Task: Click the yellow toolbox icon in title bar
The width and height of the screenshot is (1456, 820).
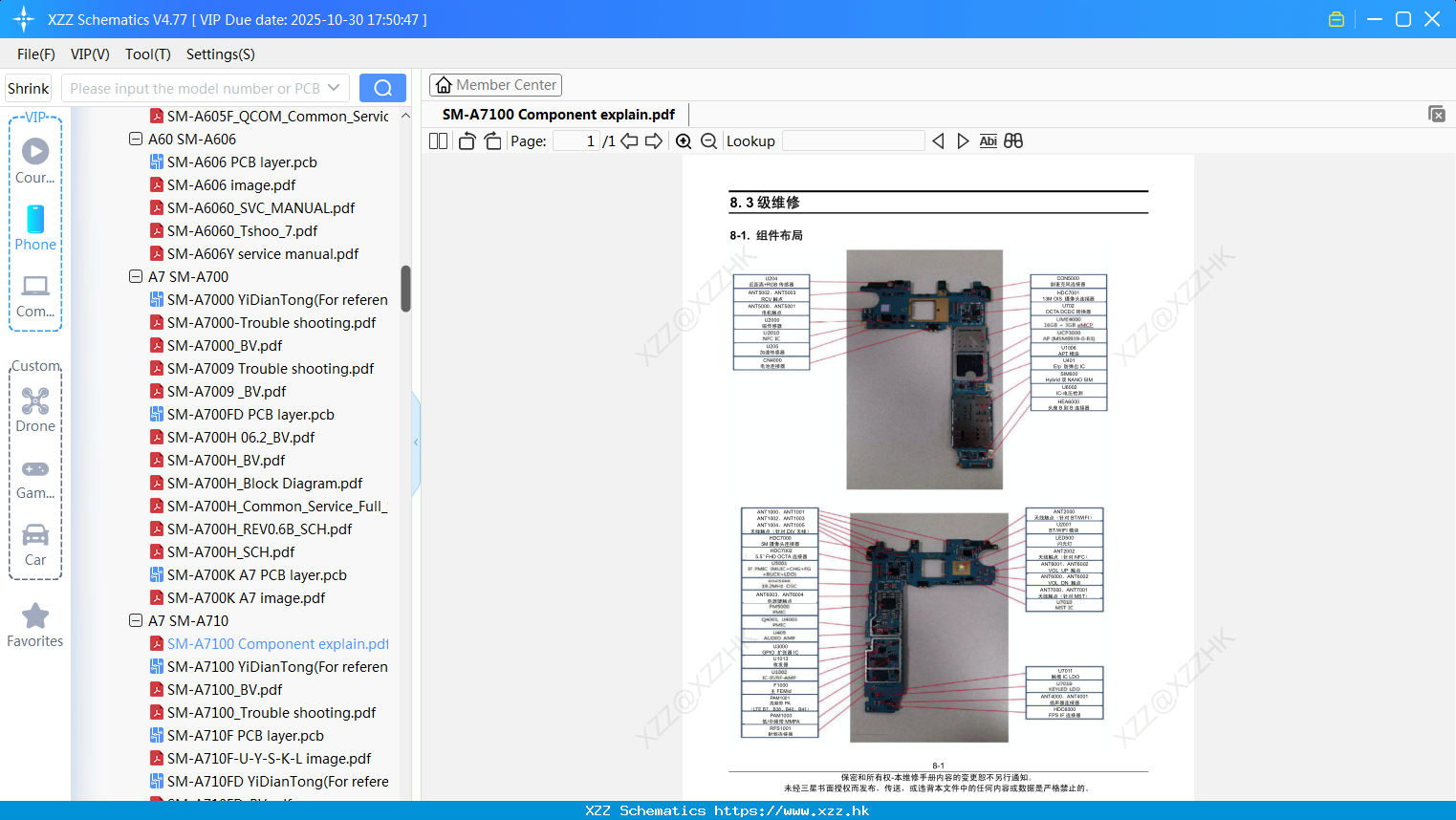Action: click(x=1336, y=19)
